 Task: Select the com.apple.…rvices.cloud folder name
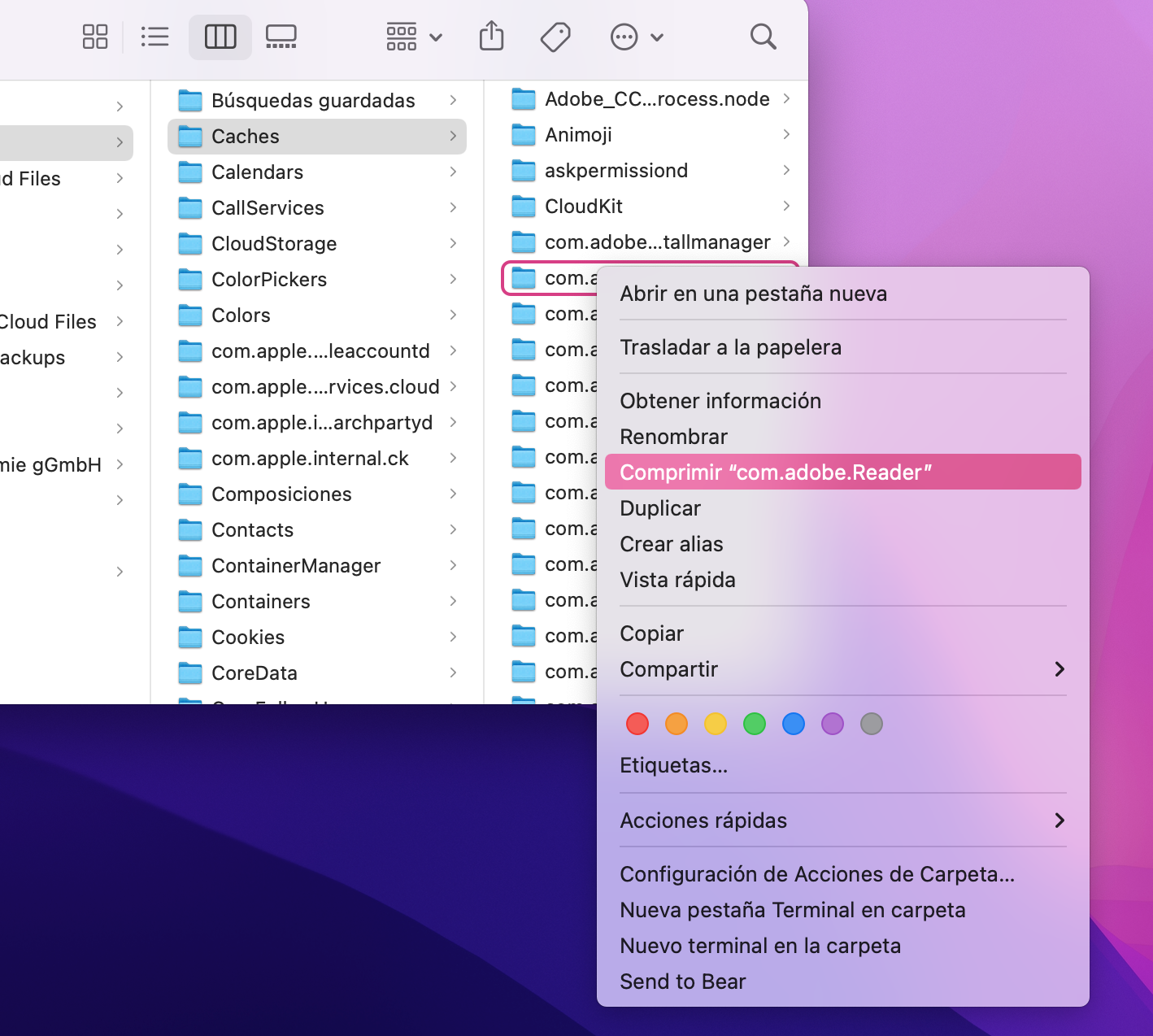[x=325, y=387]
